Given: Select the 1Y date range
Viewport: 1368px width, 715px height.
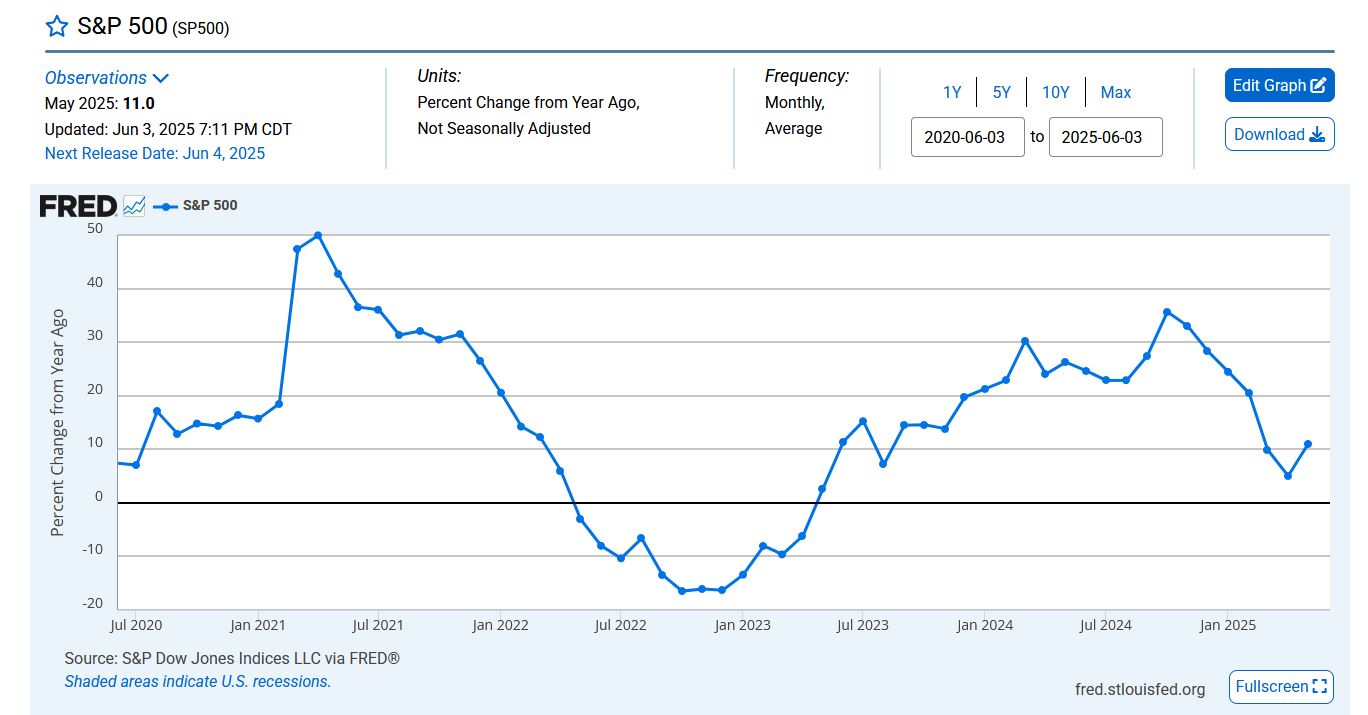Looking at the screenshot, I should (x=951, y=92).
